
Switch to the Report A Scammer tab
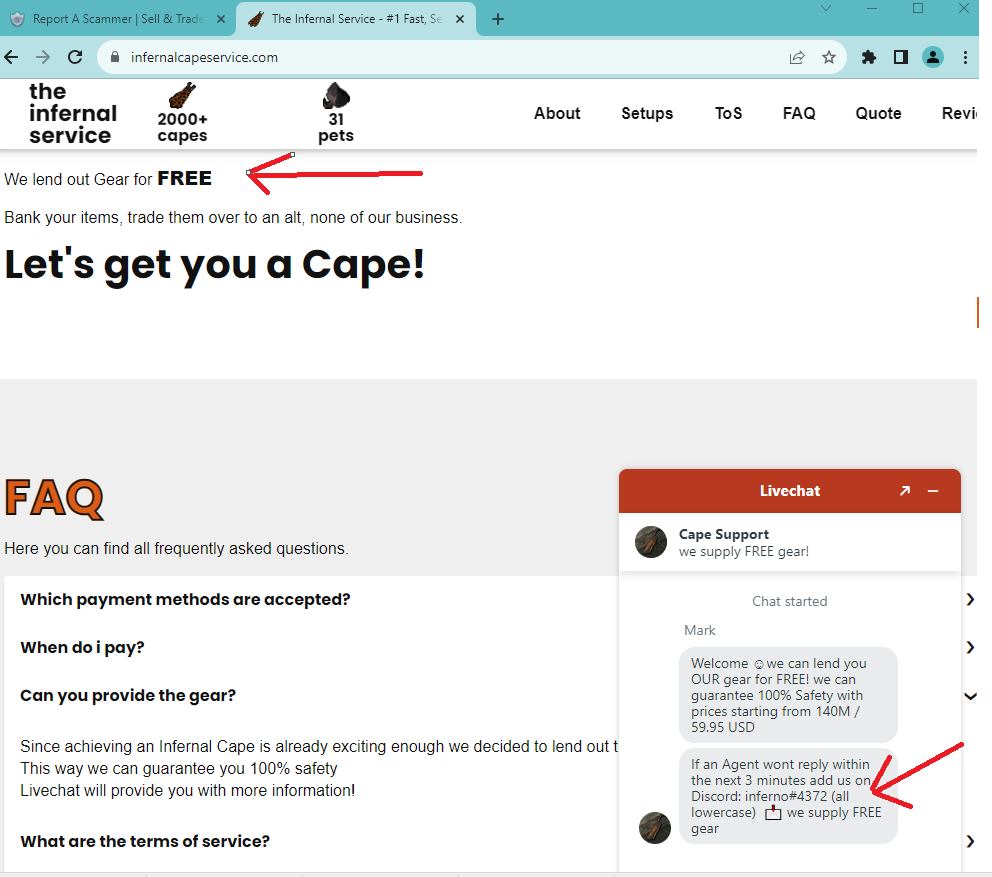point(117,19)
